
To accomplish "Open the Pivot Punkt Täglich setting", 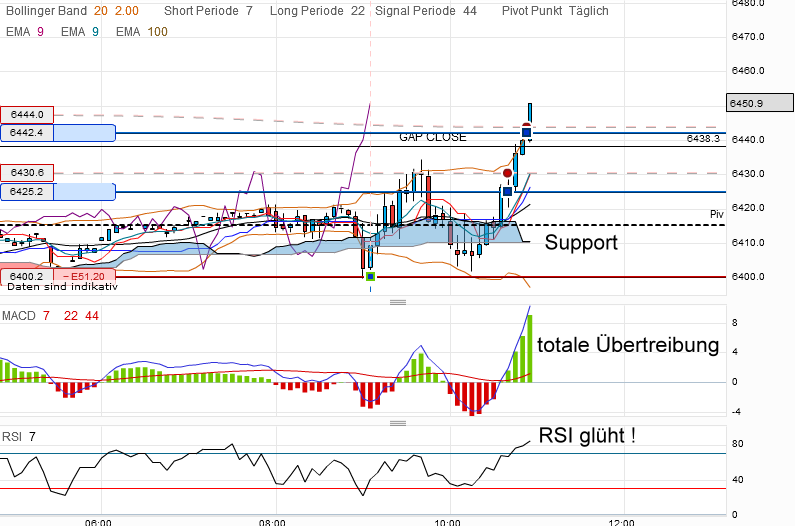I will [555, 11].
